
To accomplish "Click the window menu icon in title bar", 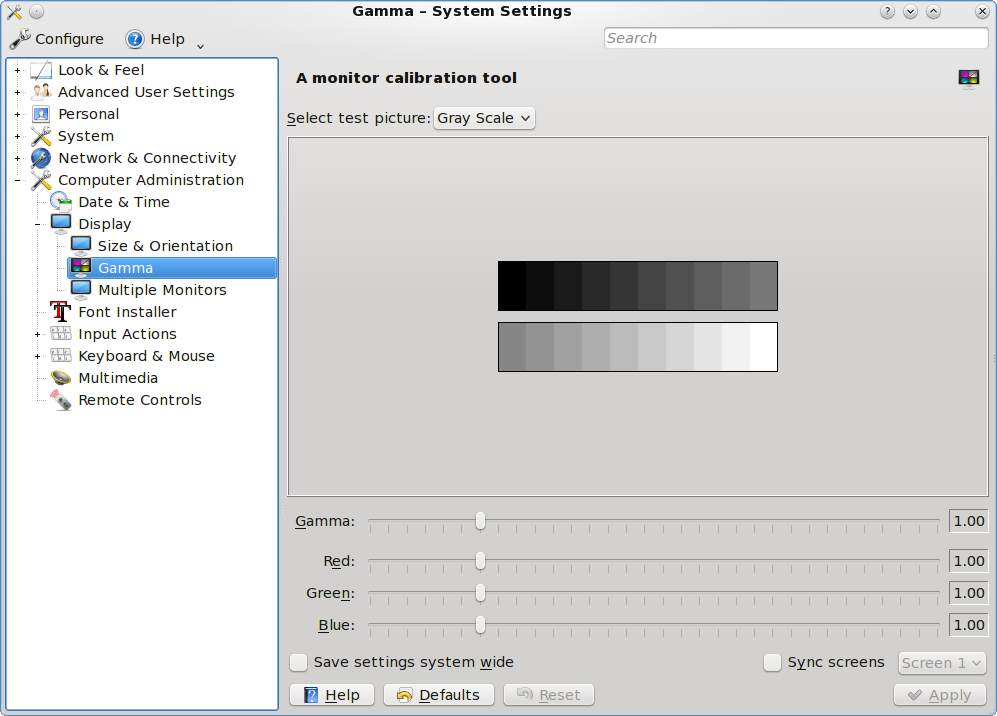I will (x=14, y=11).
